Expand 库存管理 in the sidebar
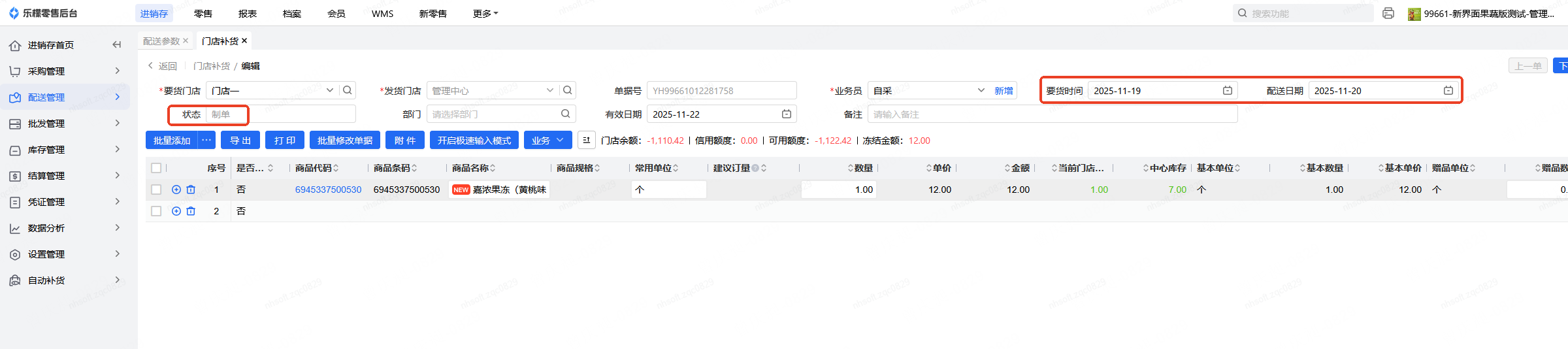1568x349 pixels. (118, 149)
